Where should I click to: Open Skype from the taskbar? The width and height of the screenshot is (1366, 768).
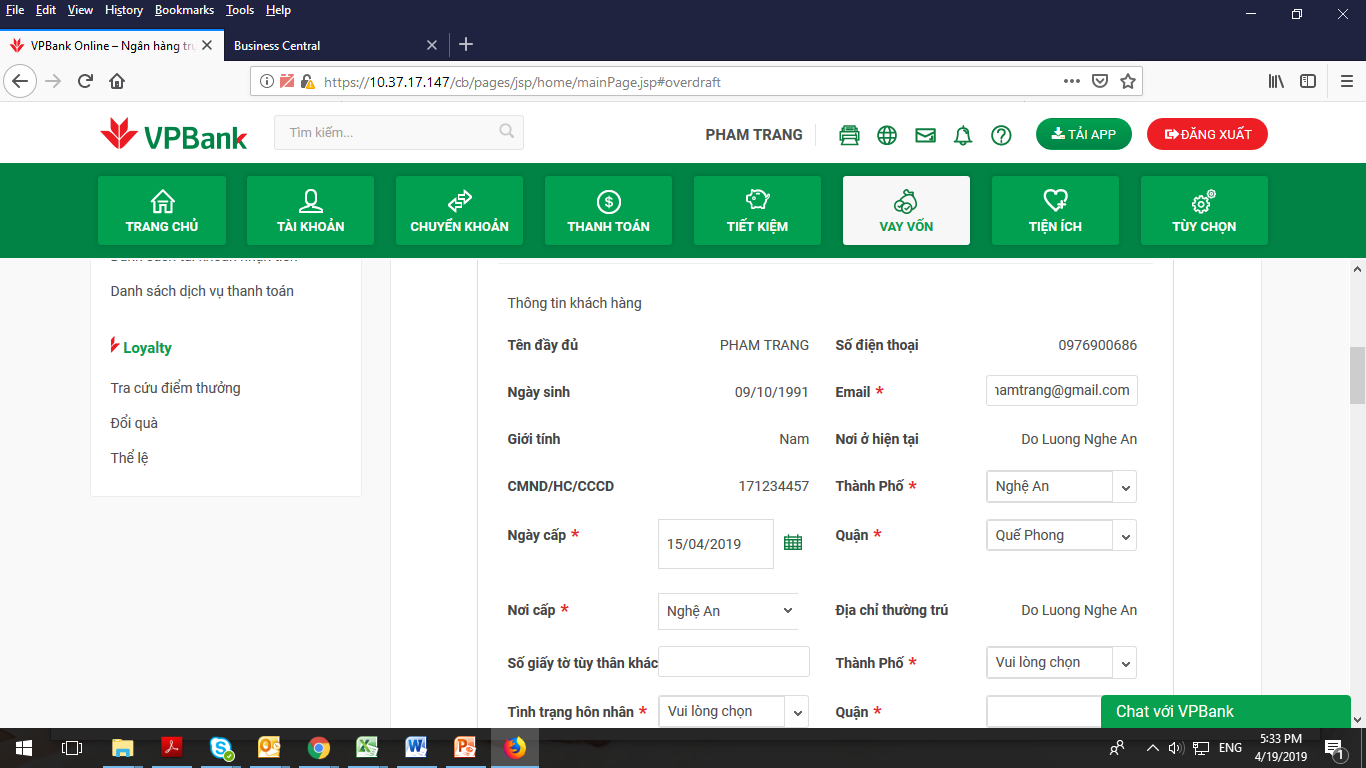(x=221, y=747)
